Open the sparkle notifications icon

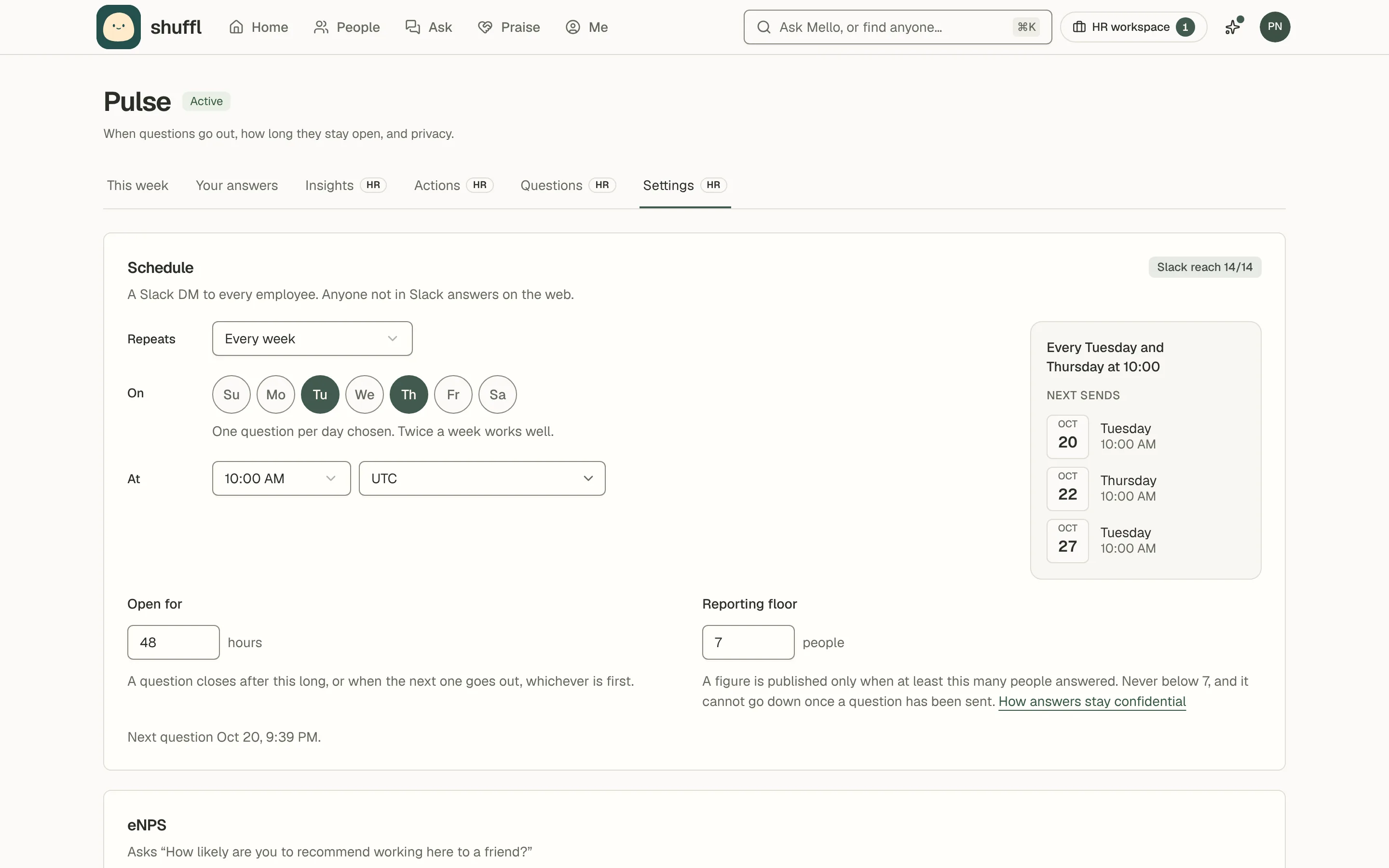tap(1233, 27)
